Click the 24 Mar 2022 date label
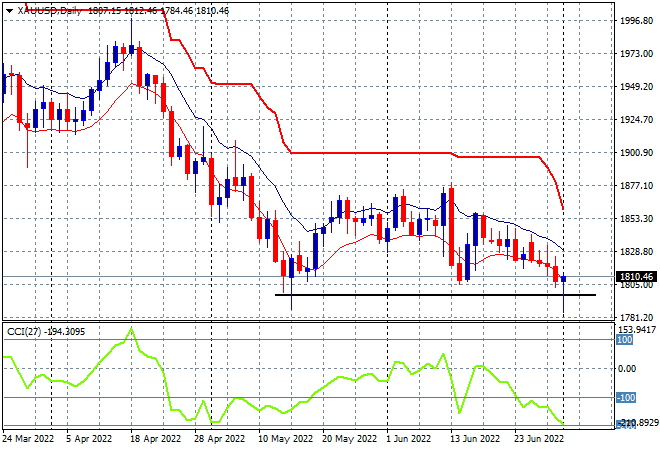660x450 pixels. [29, 439]
